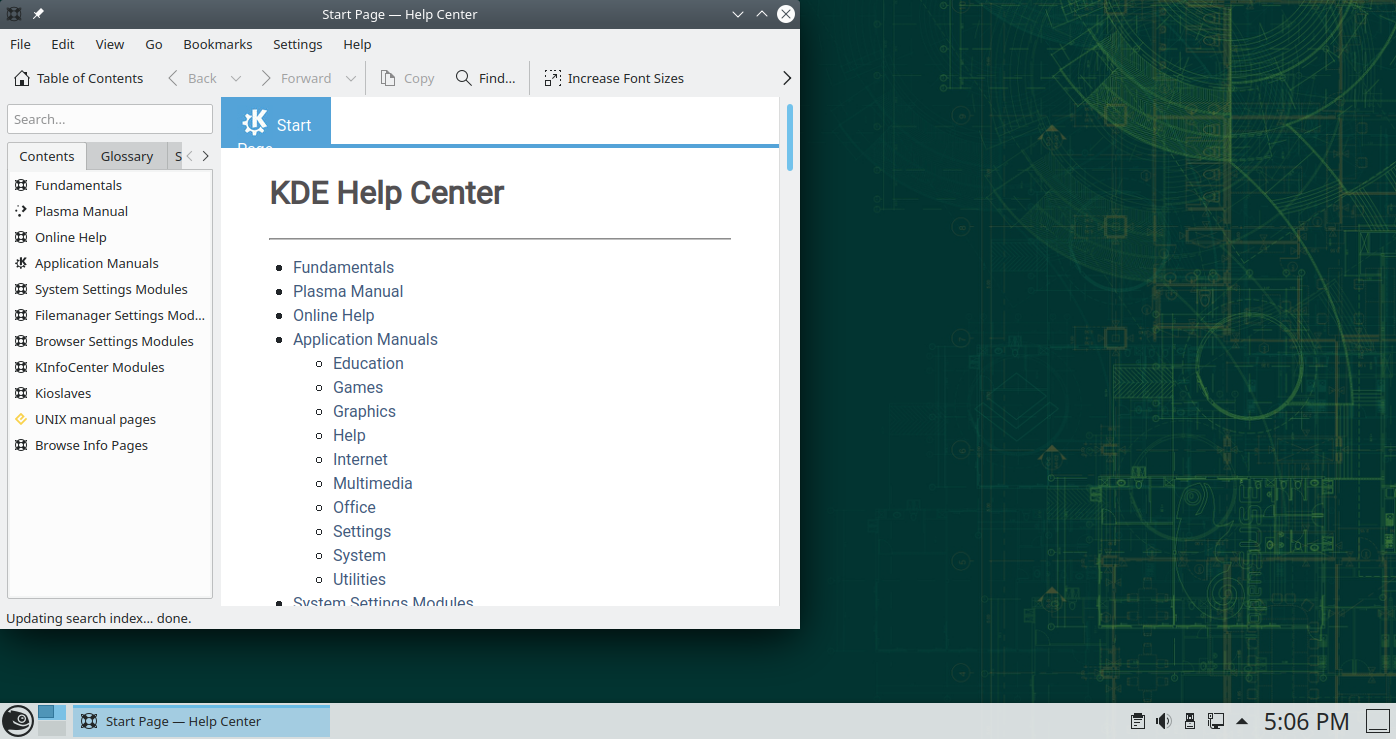The image size is (1396, 739).
Task: Switch to the Glossary tab
Action: 127,156
